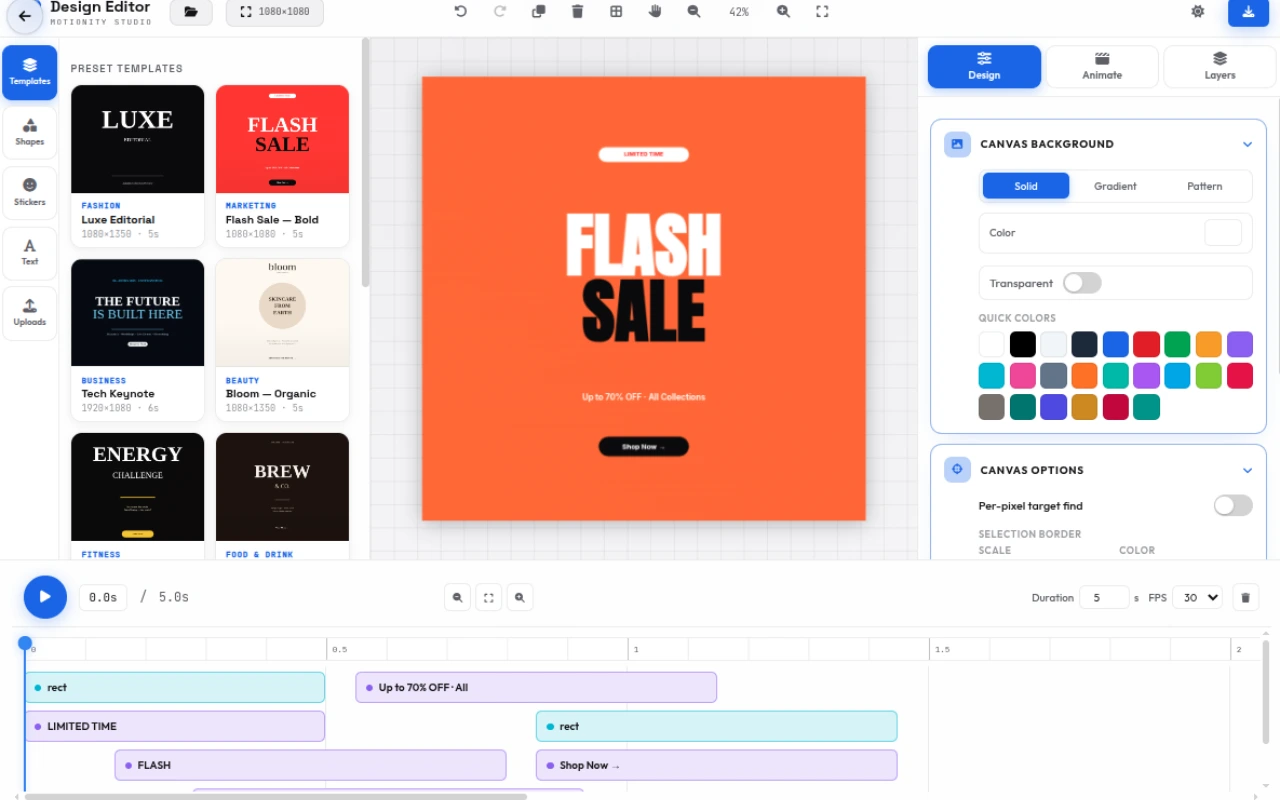Viewport: 1280px width, 800px height.
Task: Zoom out of the timeline
Action: (457, 598)
